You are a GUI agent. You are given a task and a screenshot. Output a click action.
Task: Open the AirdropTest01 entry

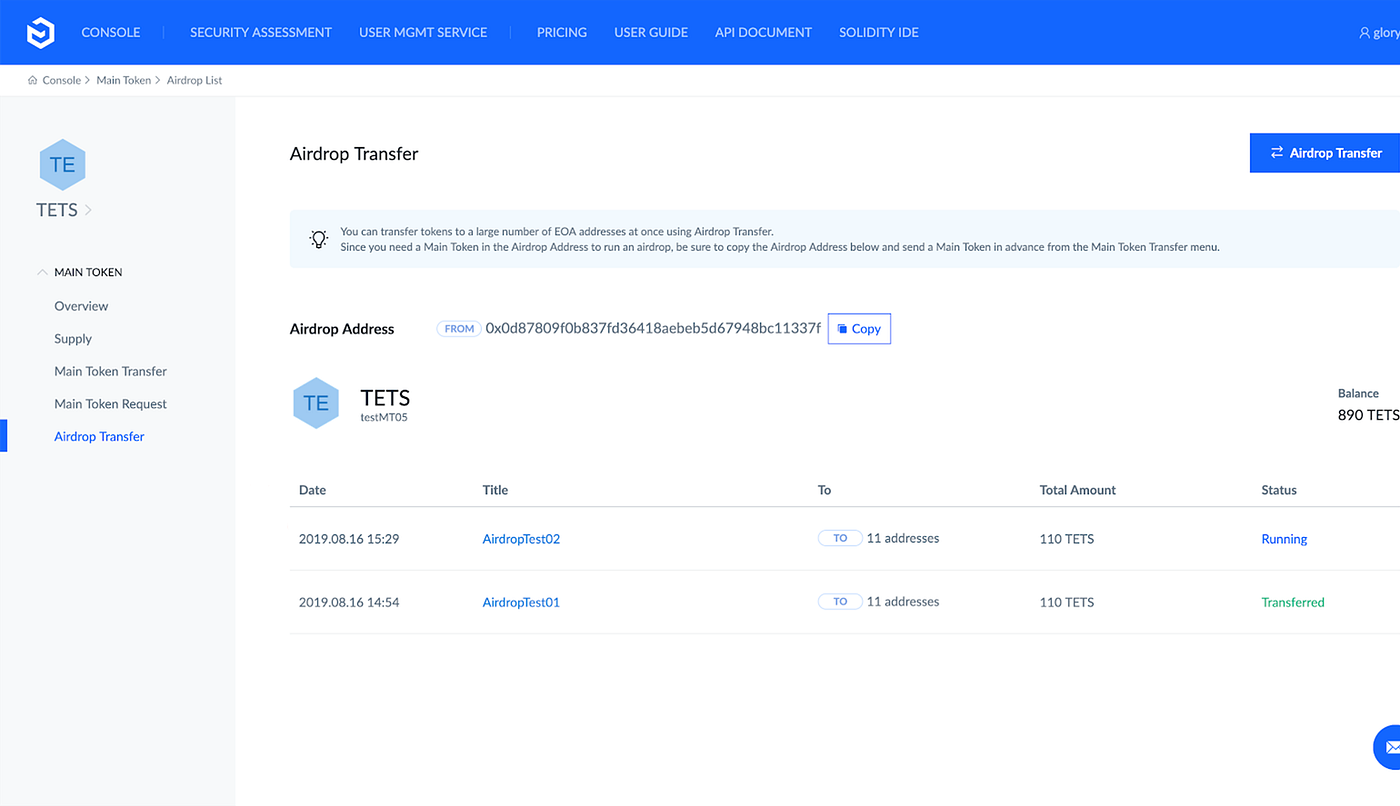click(x=521, y=602)
